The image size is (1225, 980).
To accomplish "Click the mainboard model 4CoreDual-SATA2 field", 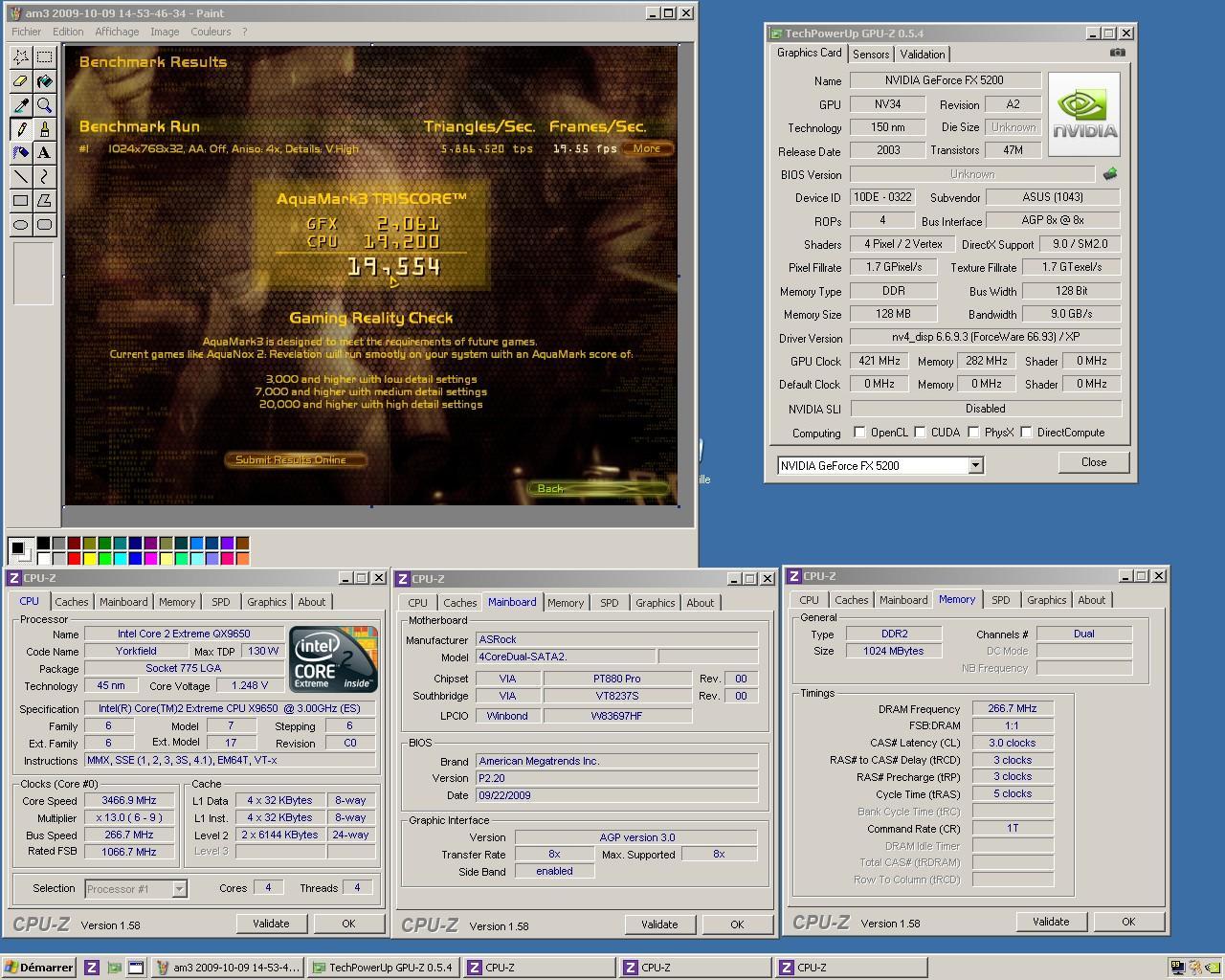I will (x=566, y=657).
